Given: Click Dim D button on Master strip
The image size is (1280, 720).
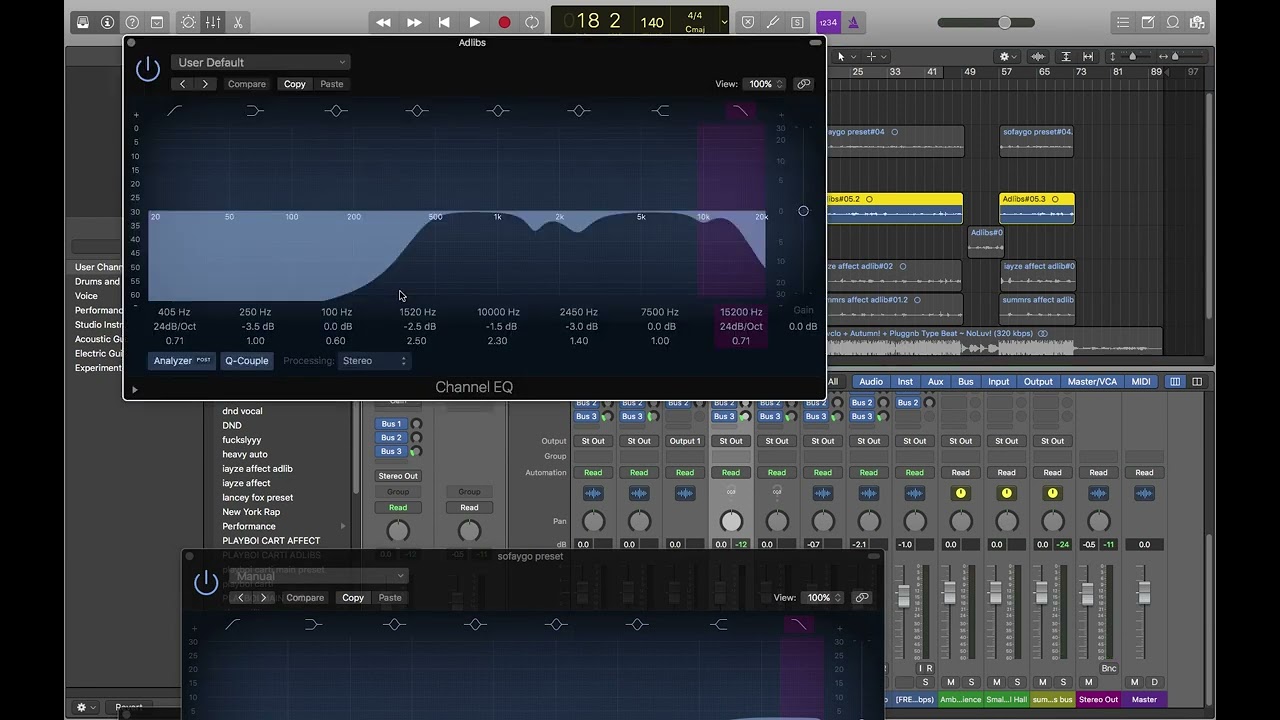Looking at the screenshot, I should [1154, 682].
